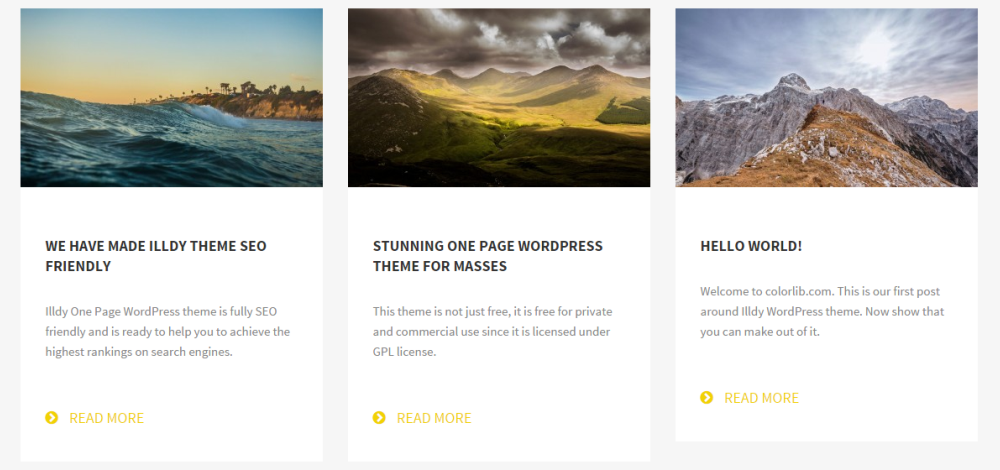Click the arrow icon under the Hello World post
This screenshot has width=1000, height=470.
[x=707, y=398]
